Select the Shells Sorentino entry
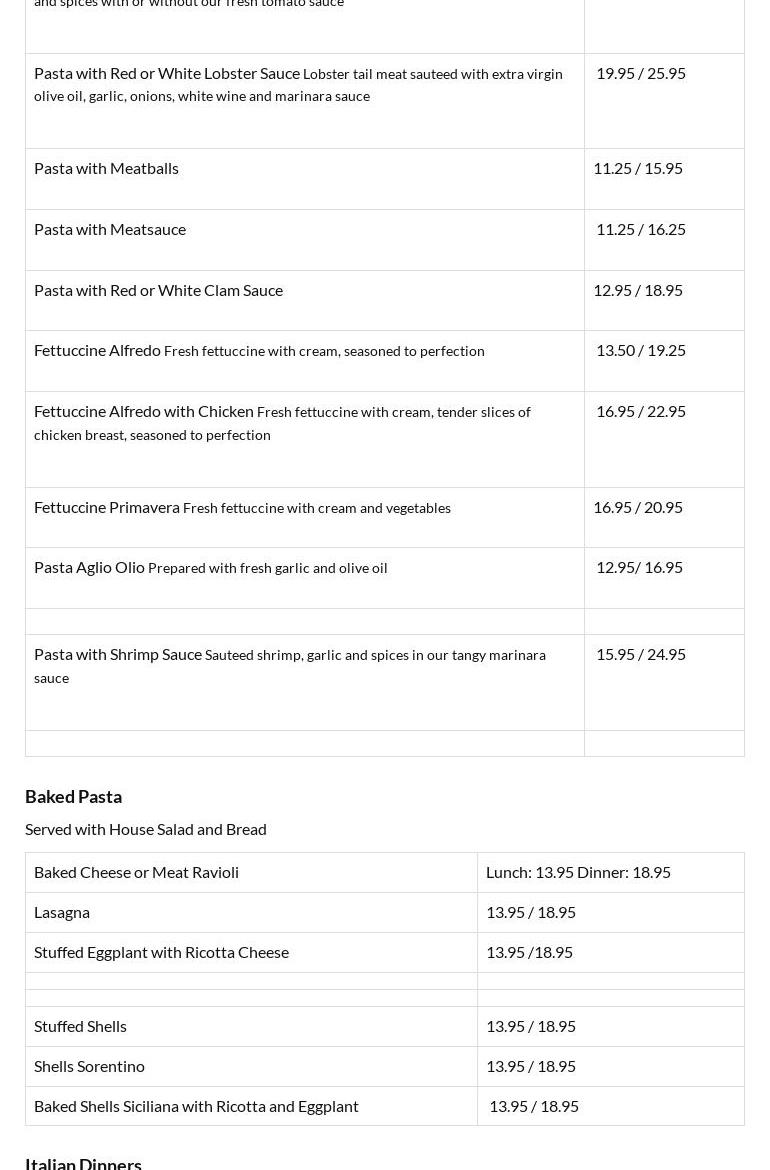The height and width of the screenshot is (1170, 770). click(x=89, y=1066)
